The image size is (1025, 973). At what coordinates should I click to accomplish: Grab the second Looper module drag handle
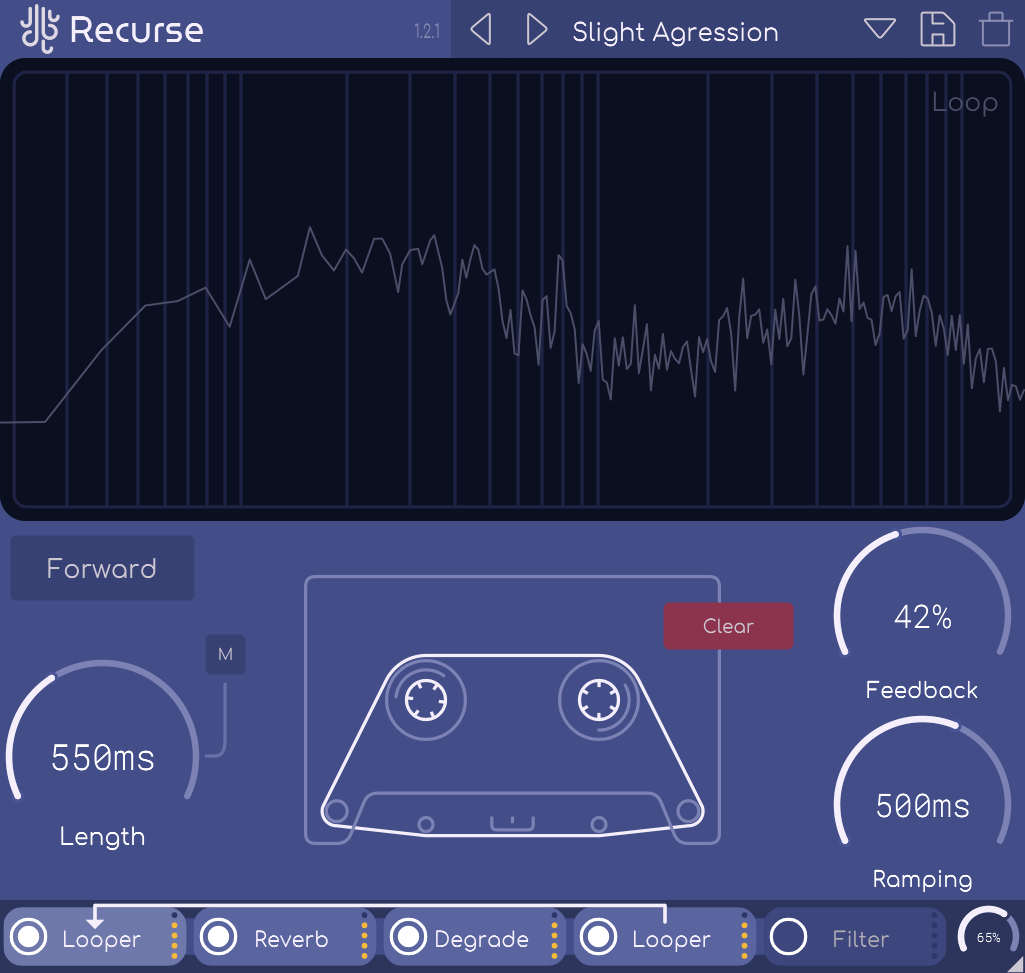pos(744,936)
